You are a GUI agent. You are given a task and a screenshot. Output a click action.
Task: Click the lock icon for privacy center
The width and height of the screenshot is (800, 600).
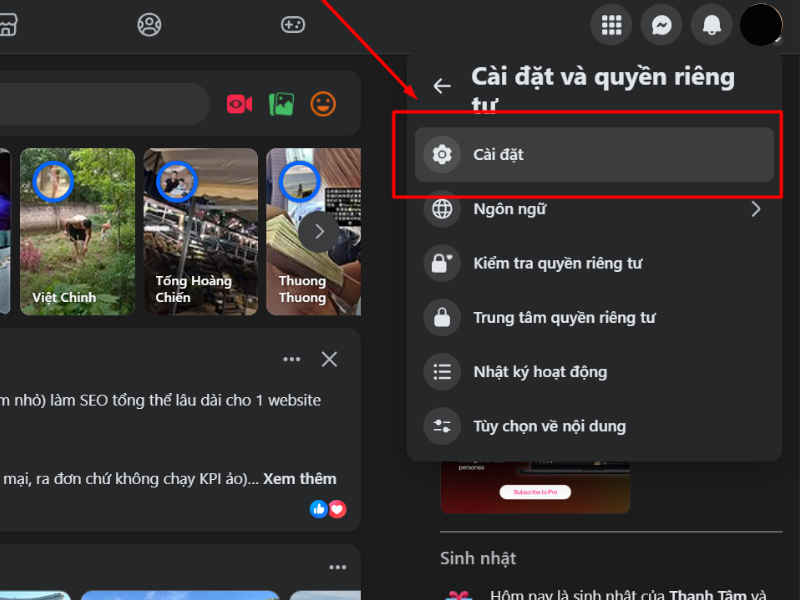pyautogui.click(x=442, y=318)
